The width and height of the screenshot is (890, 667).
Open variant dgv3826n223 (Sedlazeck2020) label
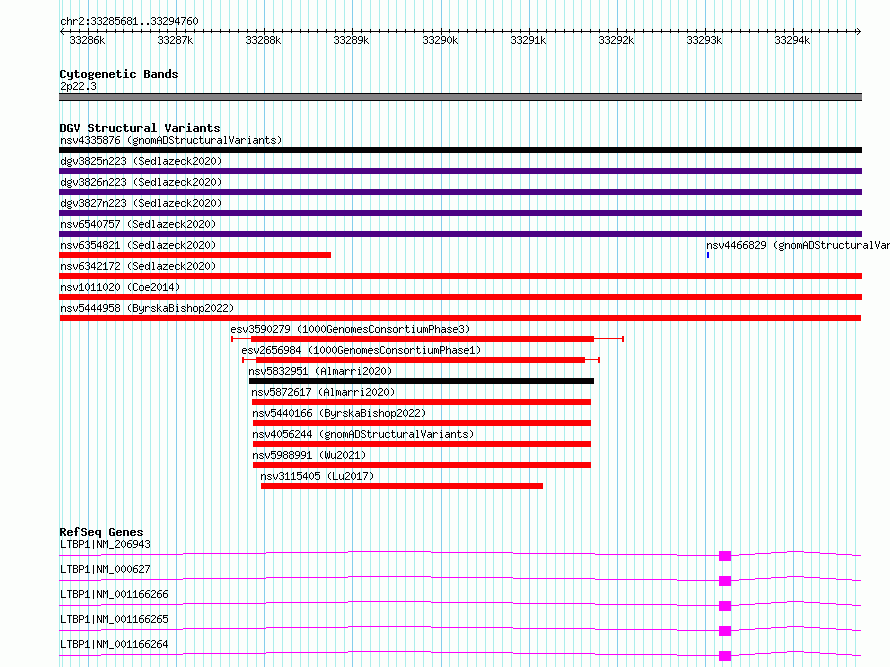tap(141, 182)
